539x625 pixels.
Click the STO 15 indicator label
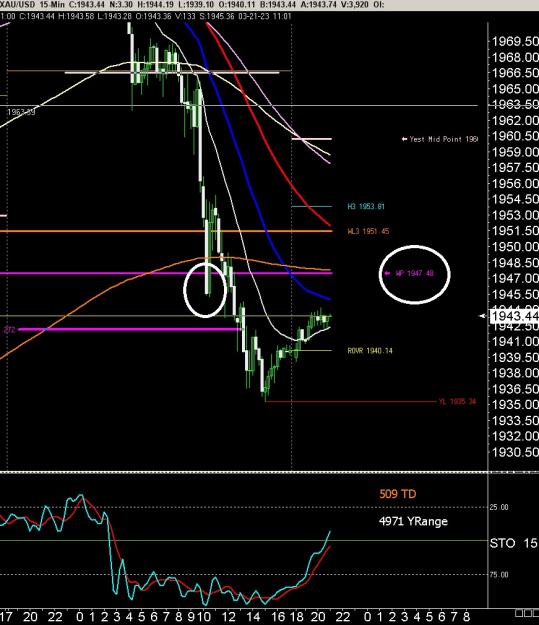pos(514,543)
